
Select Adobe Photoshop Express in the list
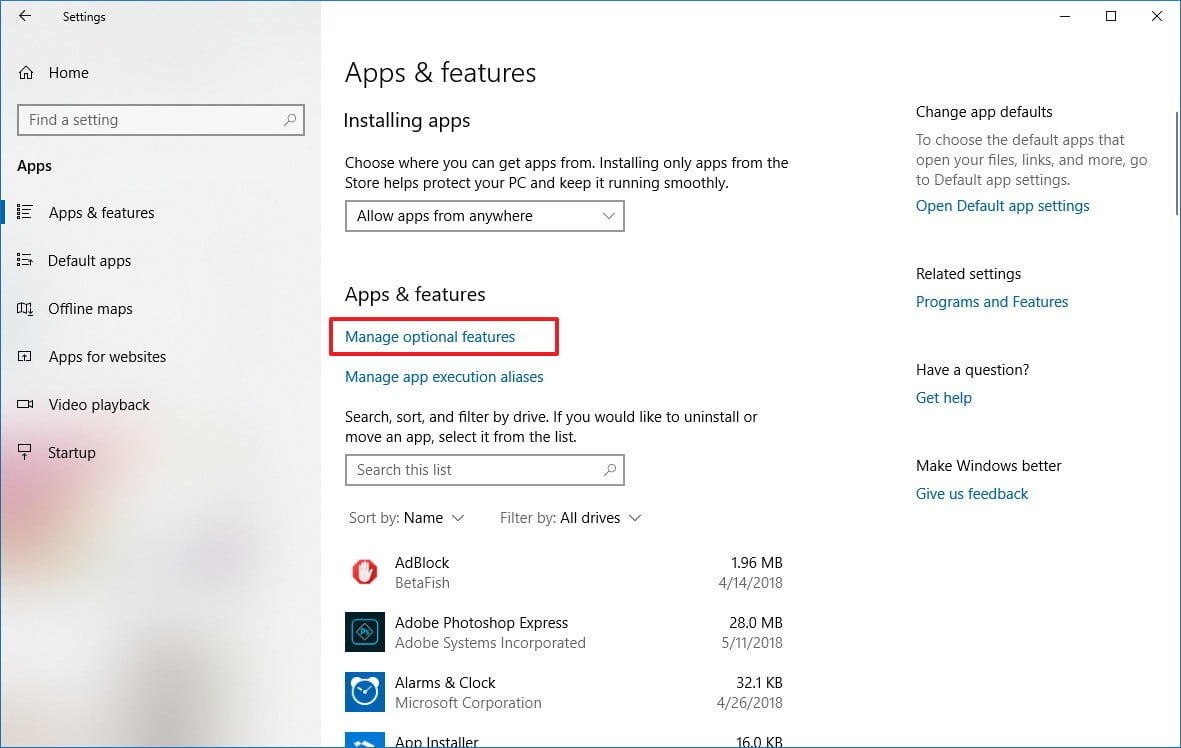point(564,633)
